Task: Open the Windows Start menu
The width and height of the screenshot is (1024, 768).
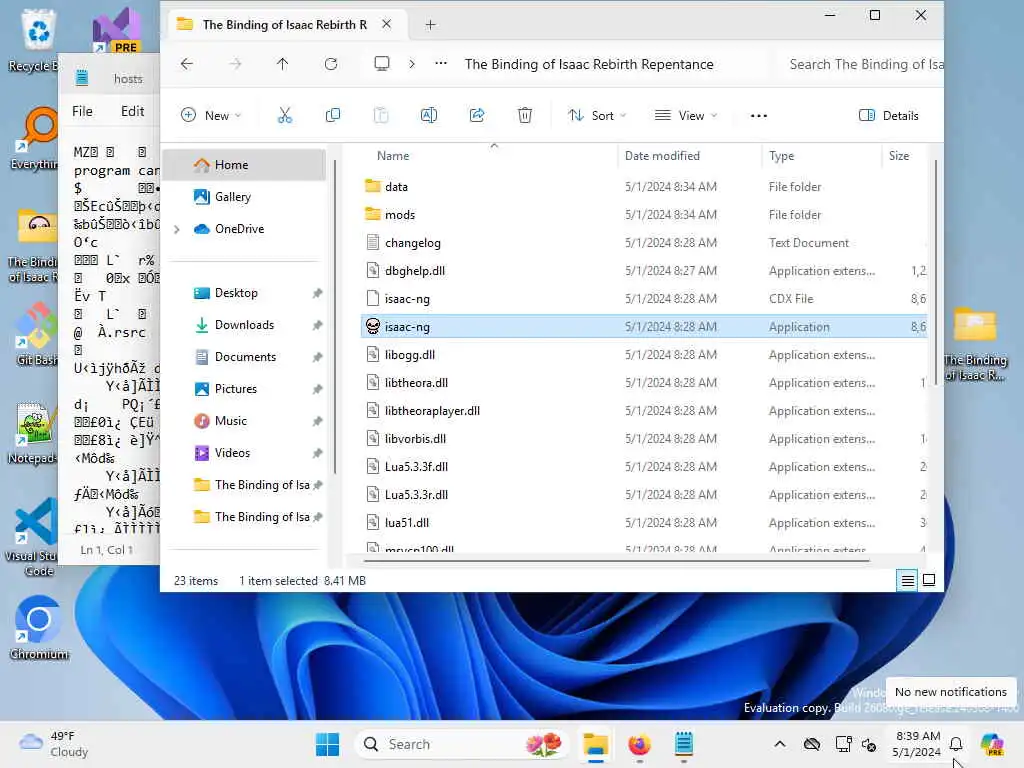Action: (327, 744)
